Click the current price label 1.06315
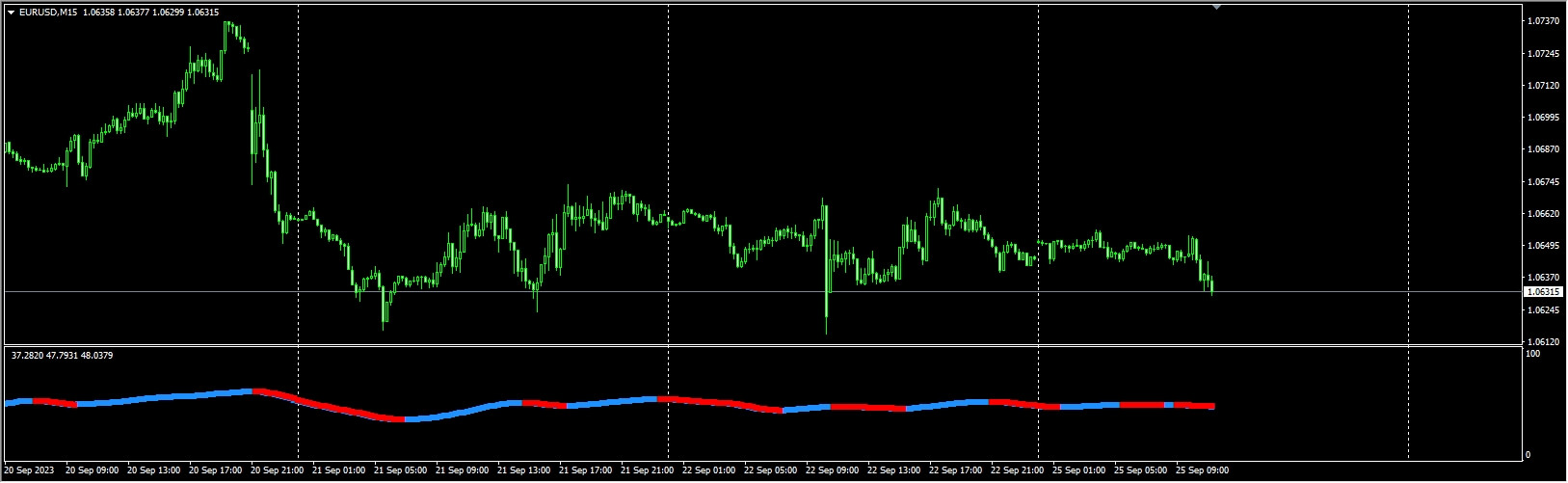Image resolution: width=1568 pixels, height=483 pixels. (1543, 291)
